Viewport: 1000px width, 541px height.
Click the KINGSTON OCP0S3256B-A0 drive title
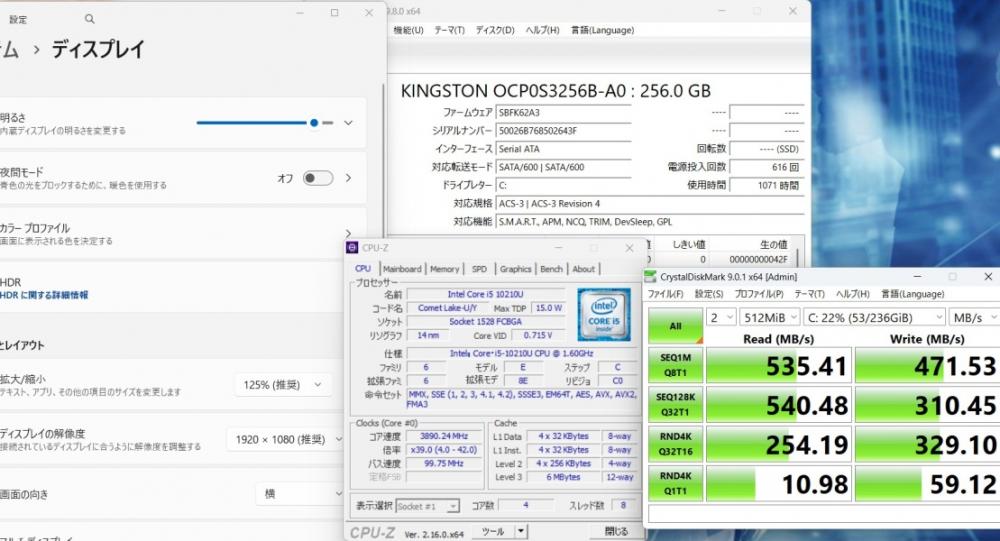[555, 91]
